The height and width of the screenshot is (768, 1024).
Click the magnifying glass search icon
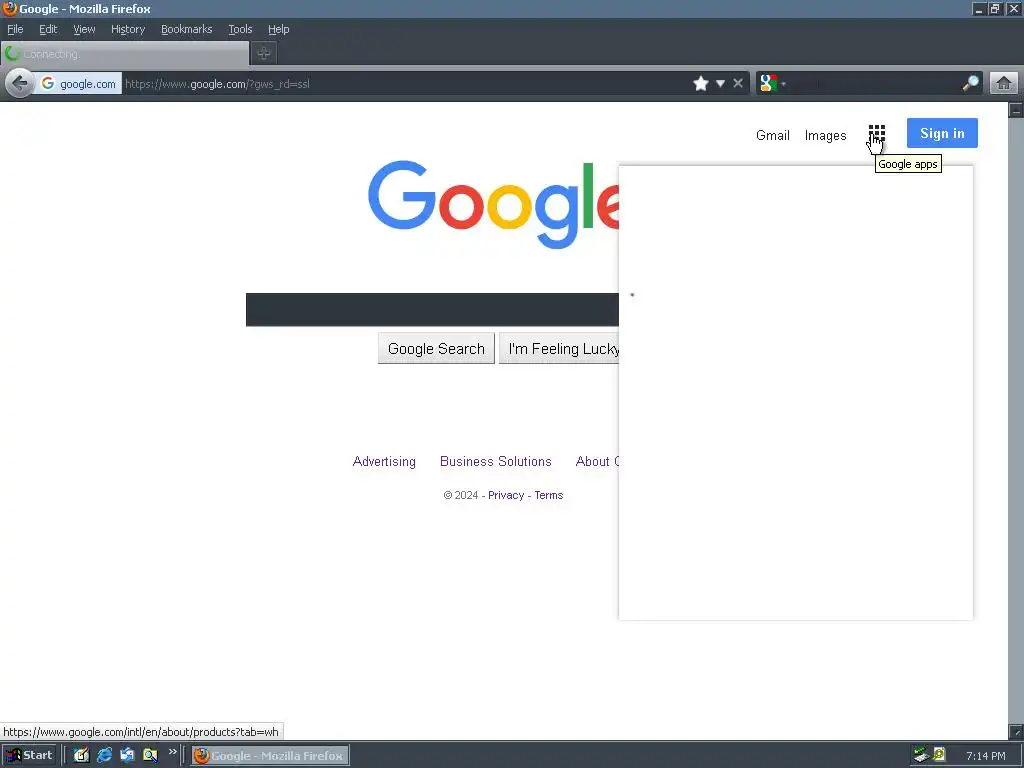pyautogui.click(x=970, y=84)
